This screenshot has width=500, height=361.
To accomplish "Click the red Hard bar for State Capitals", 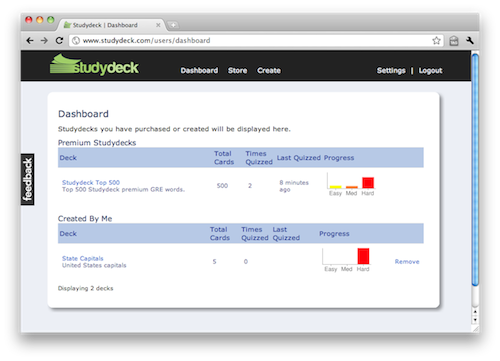I will tap(363, 256).
